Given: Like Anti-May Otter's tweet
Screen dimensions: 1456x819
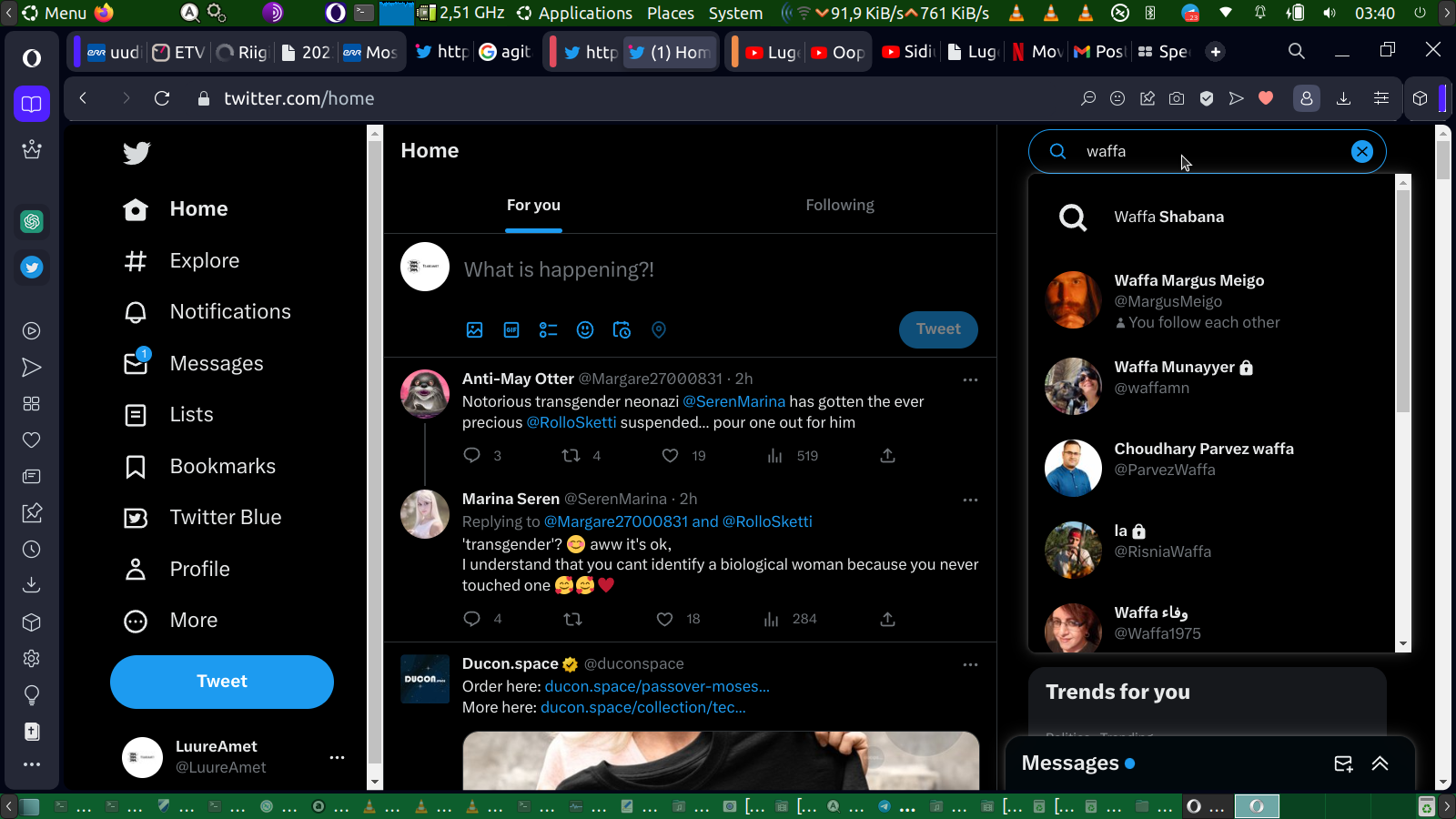Looking at the screenshot, I should tap(670, 455).
